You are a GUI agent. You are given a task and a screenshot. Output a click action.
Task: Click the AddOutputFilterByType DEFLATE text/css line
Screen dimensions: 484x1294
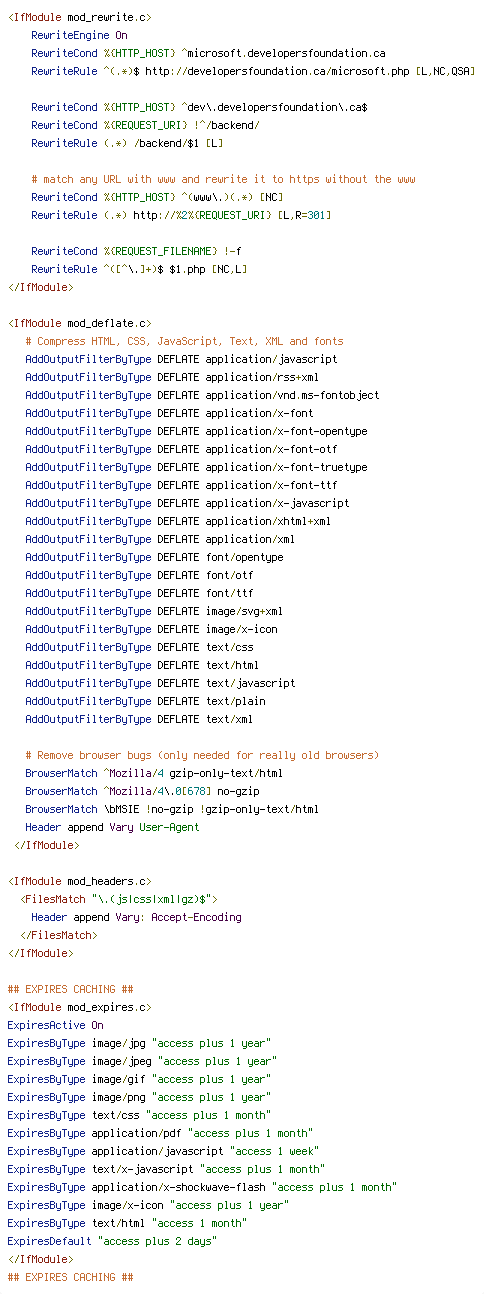pos(139,647)
